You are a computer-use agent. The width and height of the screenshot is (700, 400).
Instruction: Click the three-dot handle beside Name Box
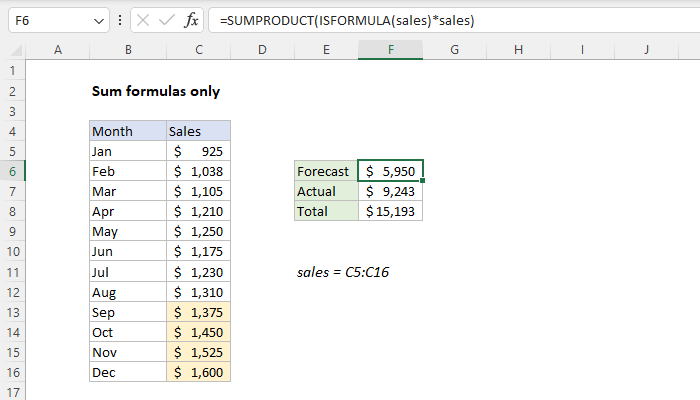(120, 20)
